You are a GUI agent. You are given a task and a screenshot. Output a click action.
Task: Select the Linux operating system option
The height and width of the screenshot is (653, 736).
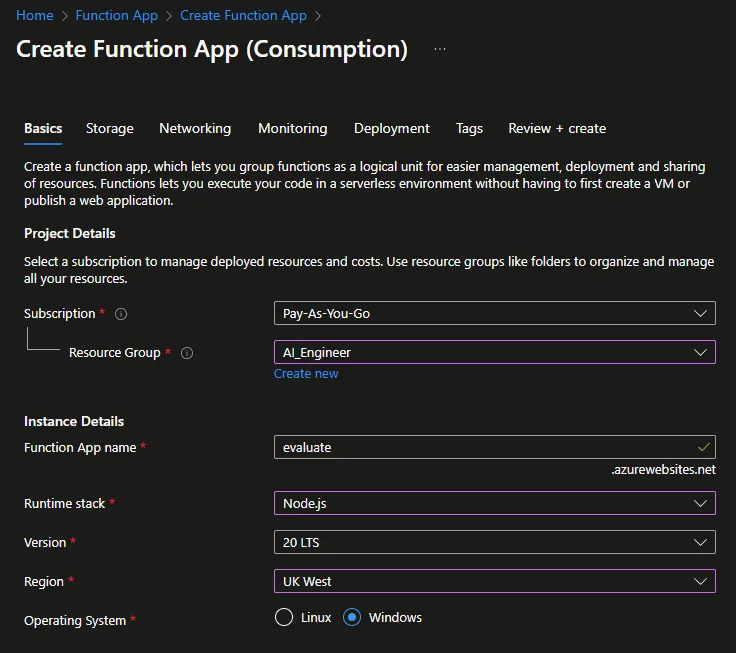(x=284, y=618)
